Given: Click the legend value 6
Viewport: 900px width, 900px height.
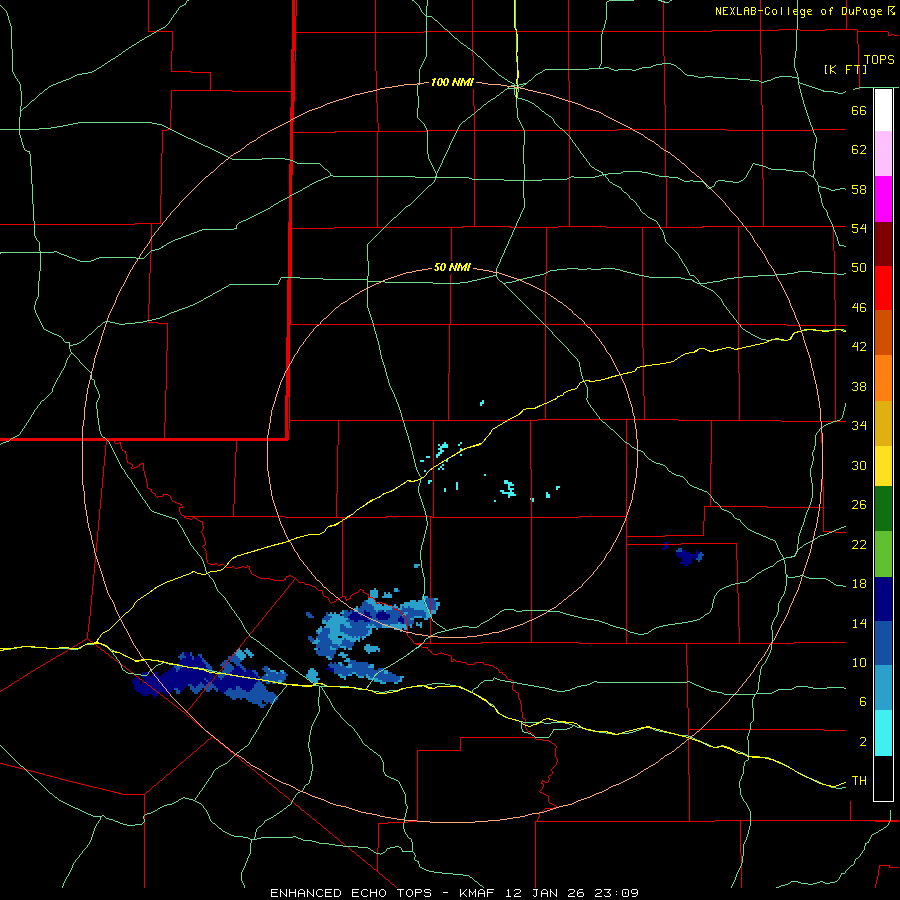Looking at the screenshot, I should (862, 702).
